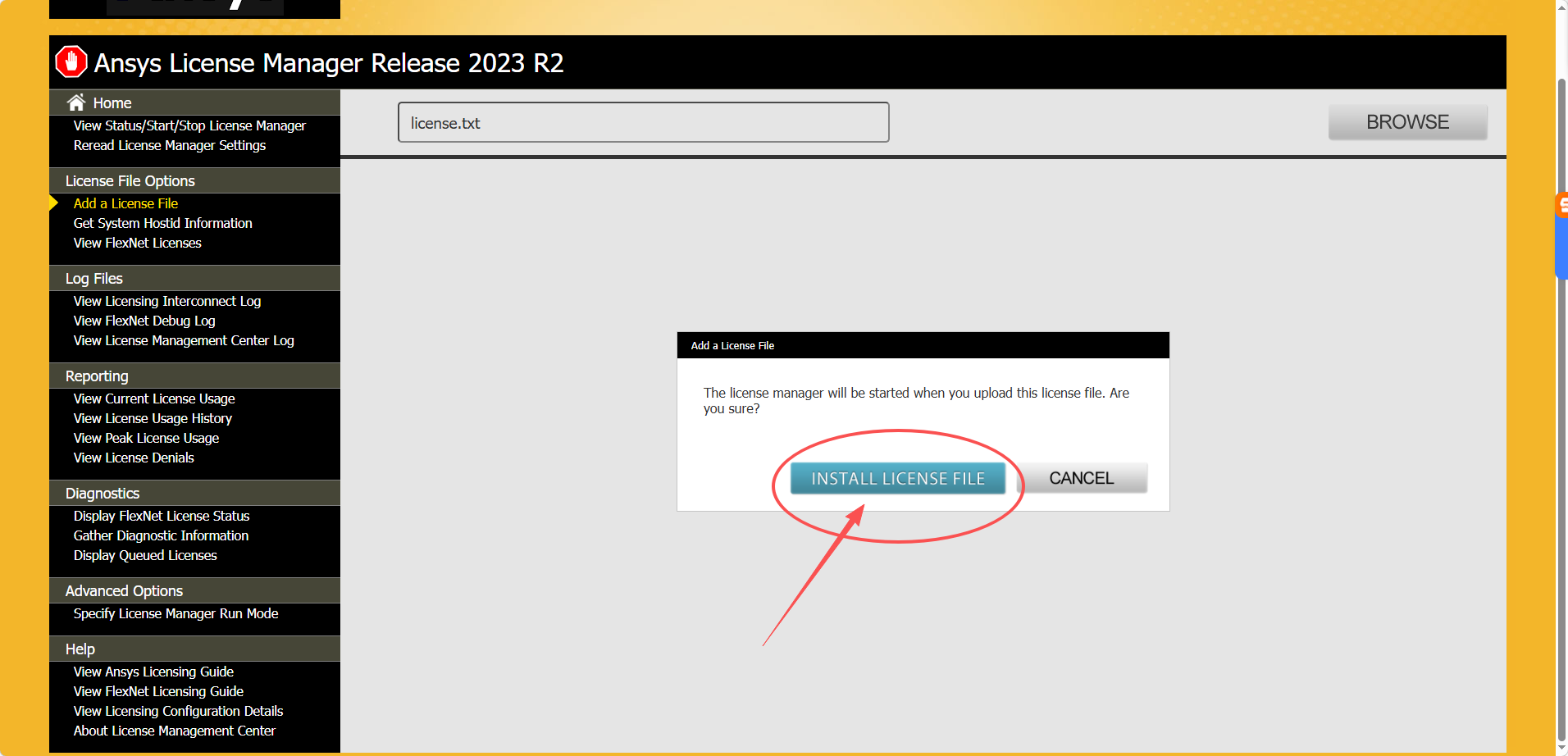Image resolution: width=1568 pixels, height=756 pixels.
Task: Click the orange floating widget at right edge
Action: click(1561, 205)
